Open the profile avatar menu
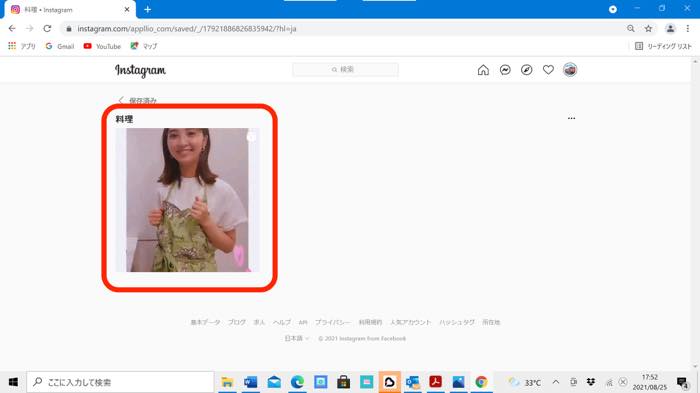 [x=570, y=70]
